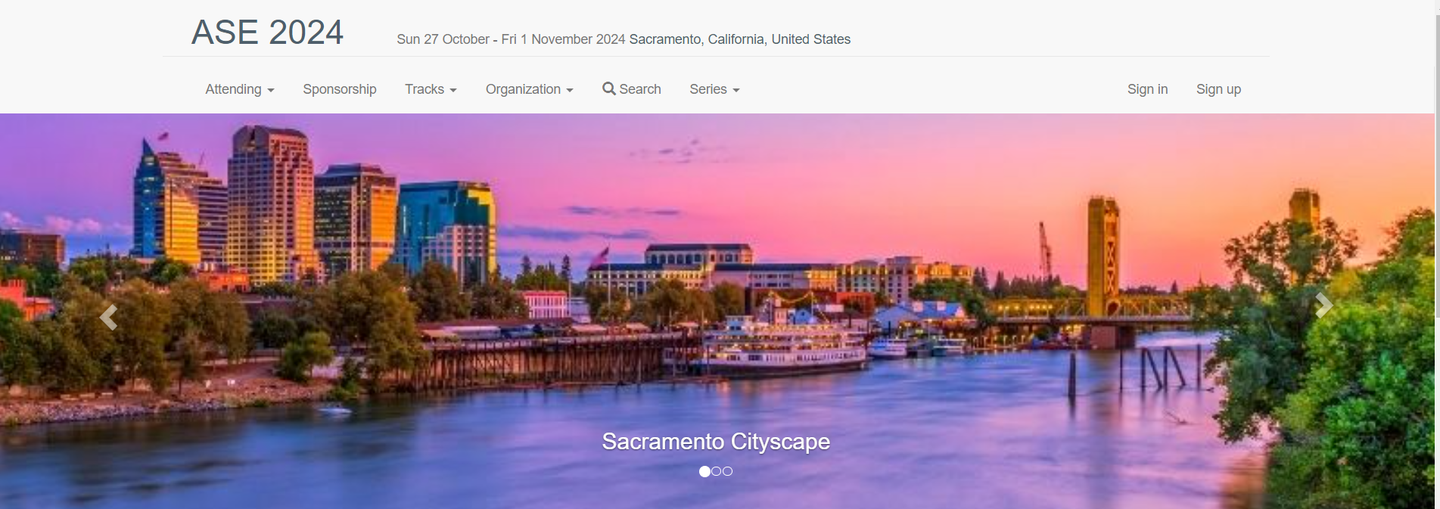1440x509 pixels.
Task: Click the ASE 2024 title link
Action: pos(268,33)
